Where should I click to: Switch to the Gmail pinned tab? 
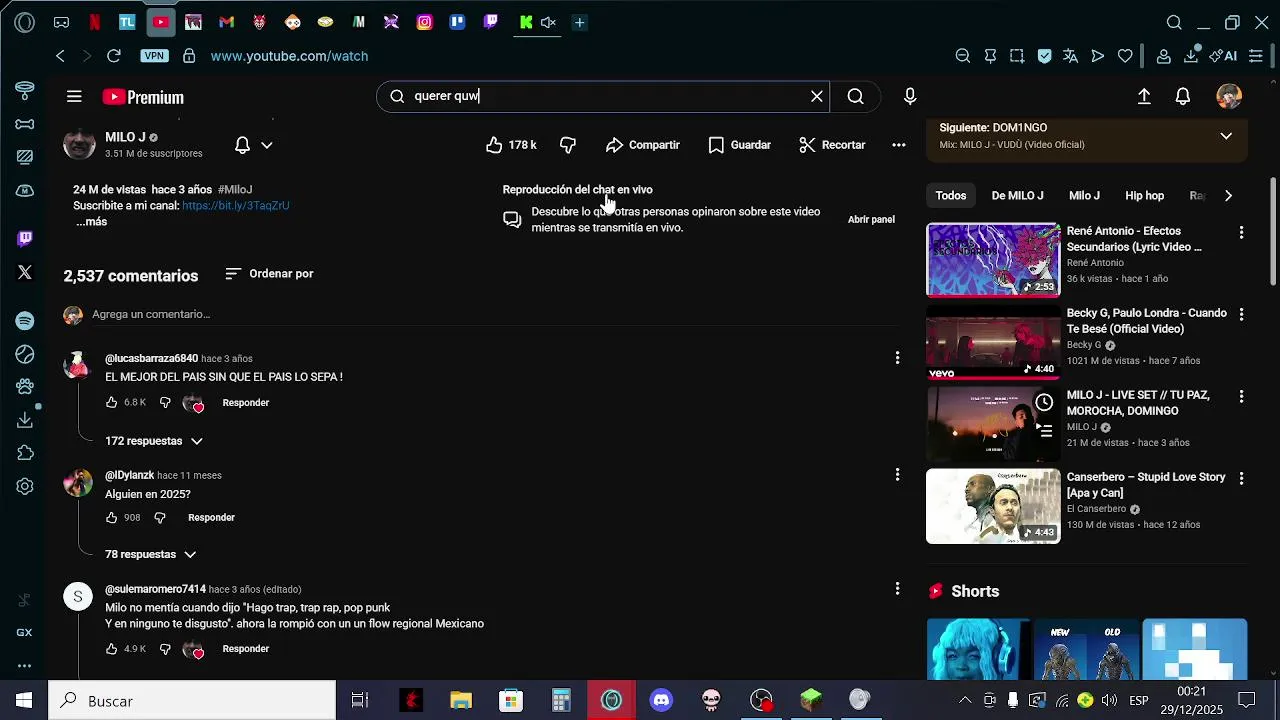pyautogui.click(x=226, y=22)
